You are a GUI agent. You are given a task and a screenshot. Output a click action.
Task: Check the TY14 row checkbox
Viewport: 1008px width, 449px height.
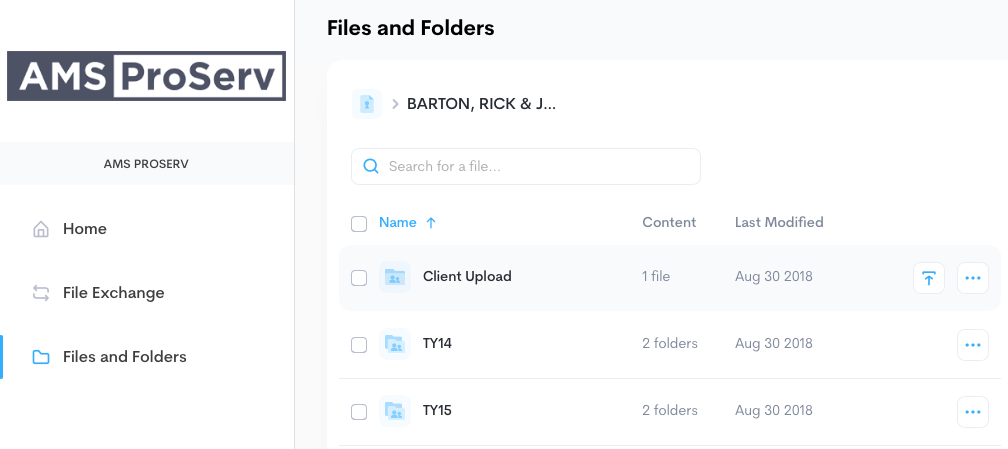(359, 345)
